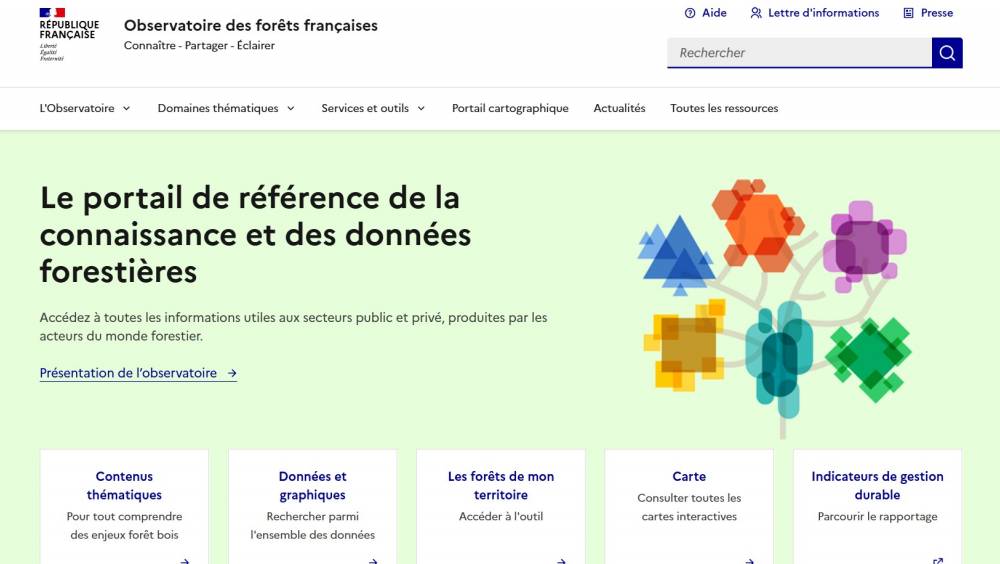Open the Contenus thématiques card
1000x564 pixels.
124,507
